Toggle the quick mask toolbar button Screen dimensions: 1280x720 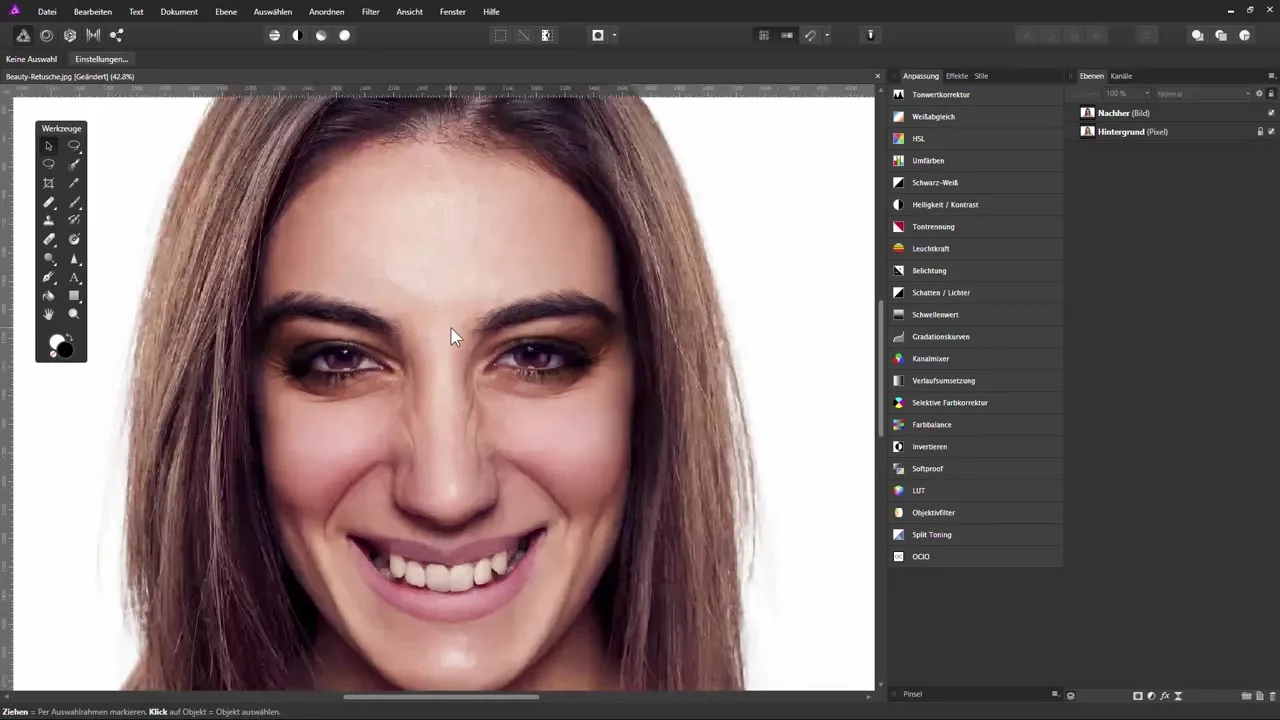598,35
